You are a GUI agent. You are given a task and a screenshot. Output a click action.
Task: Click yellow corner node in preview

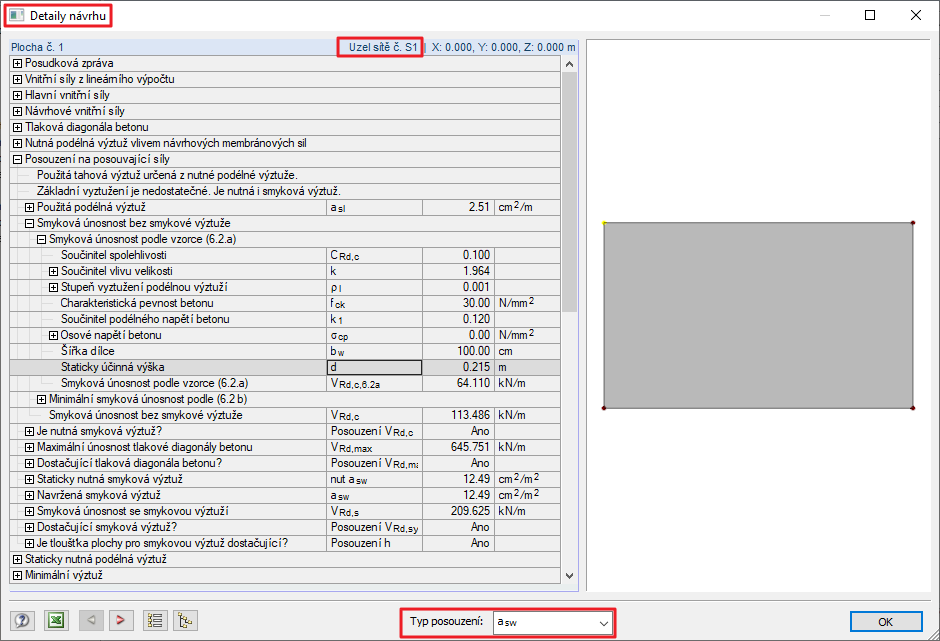(x=604, y=223)
